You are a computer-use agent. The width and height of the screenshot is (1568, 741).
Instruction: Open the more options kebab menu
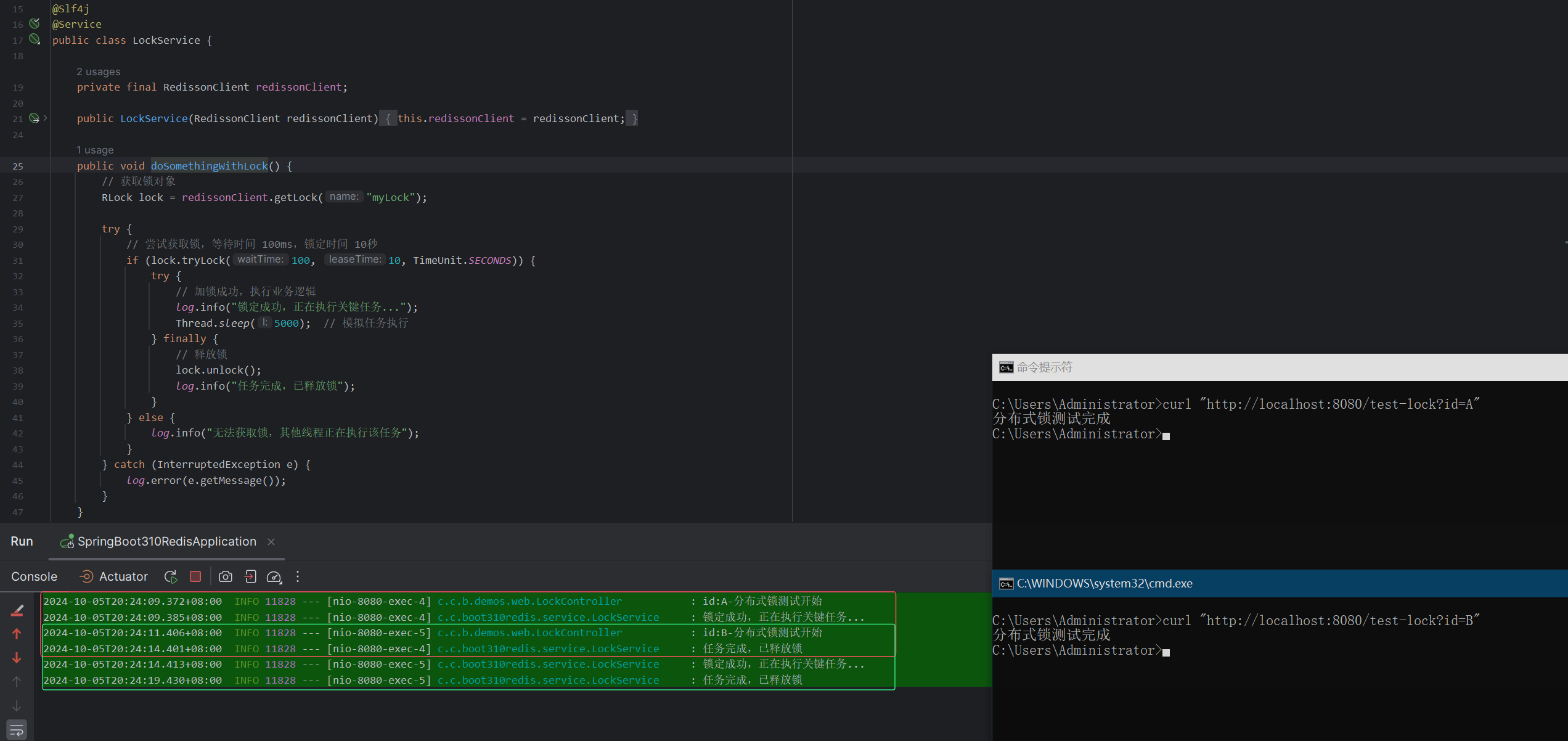[298, 576]
